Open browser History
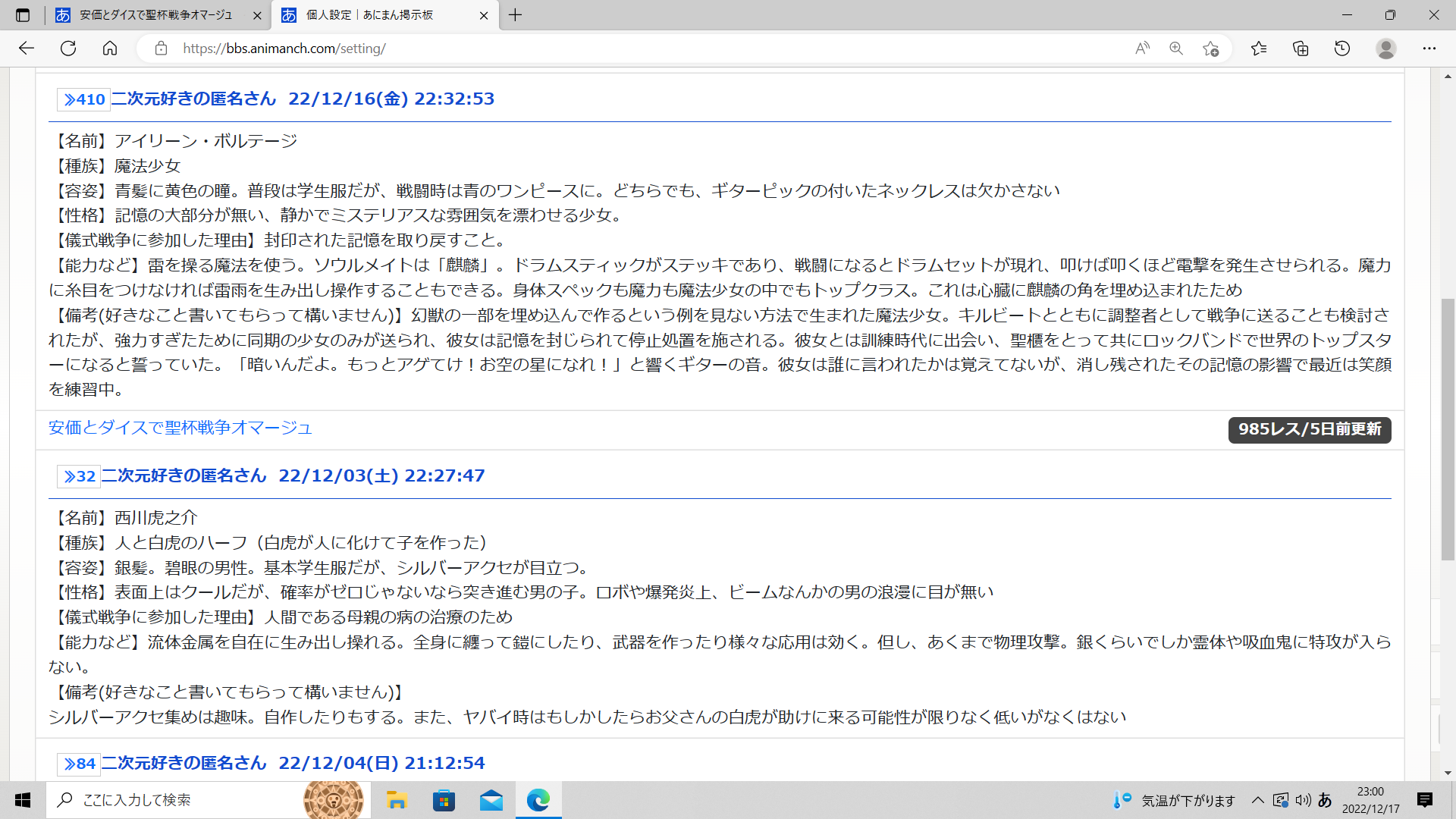Viewport: 1456px width, 819px height. (x=1342, y=49)
